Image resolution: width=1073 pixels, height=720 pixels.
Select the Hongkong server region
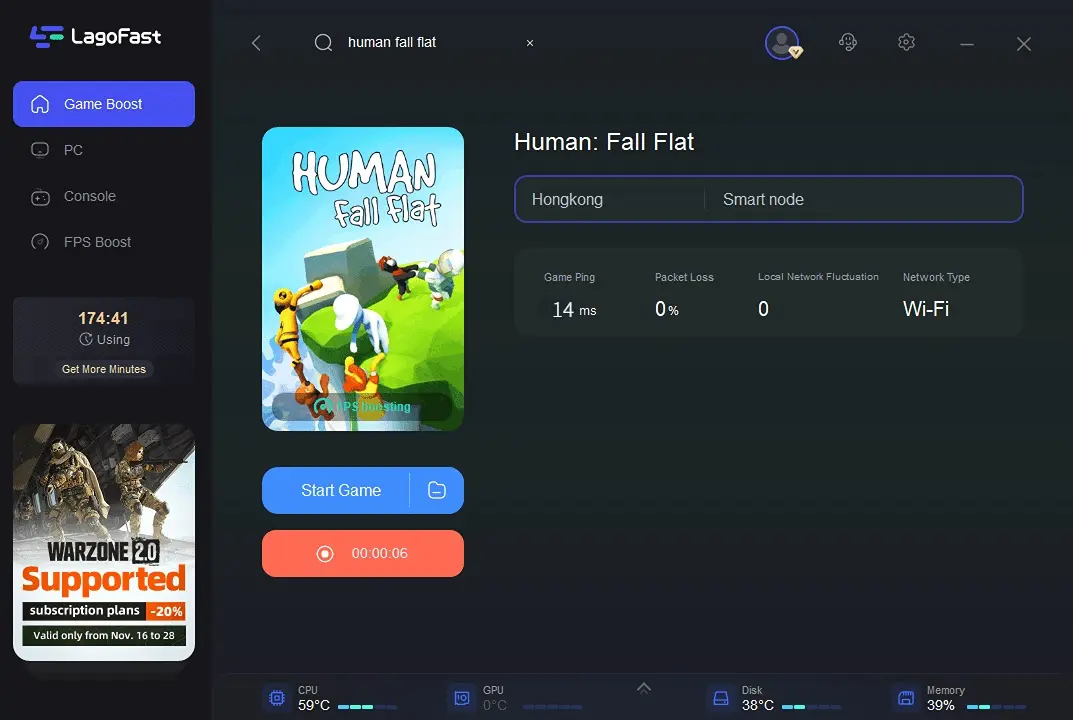567,200
